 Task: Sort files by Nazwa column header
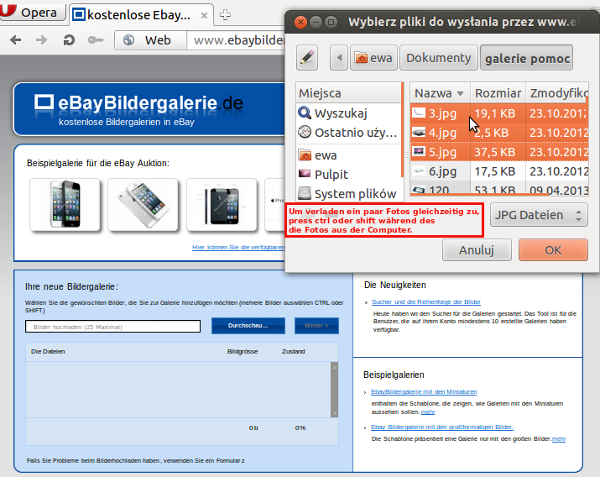coord(440,93)
